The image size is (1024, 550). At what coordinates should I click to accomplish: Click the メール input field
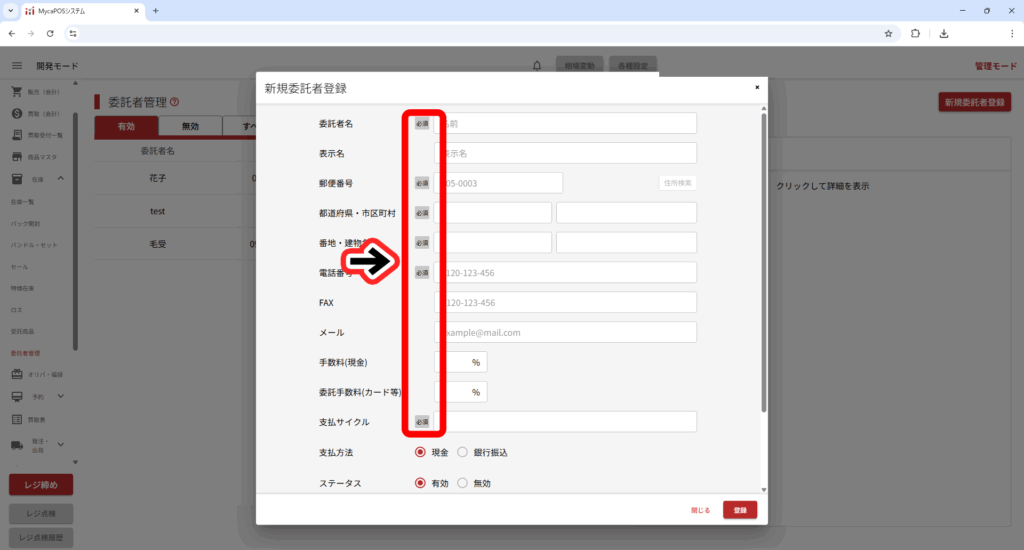tap(566, 332)
